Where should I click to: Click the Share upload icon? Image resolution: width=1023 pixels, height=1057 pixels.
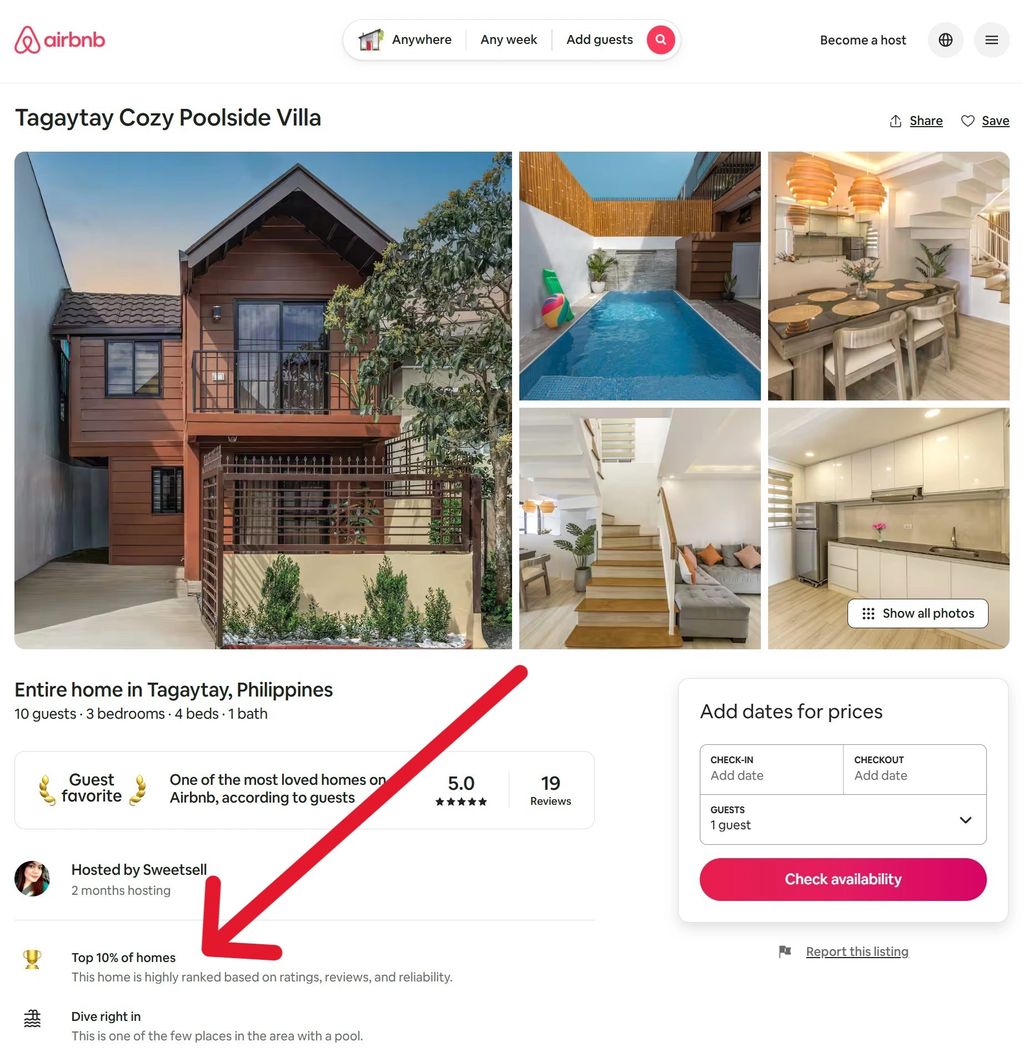(x=895, y=121)
